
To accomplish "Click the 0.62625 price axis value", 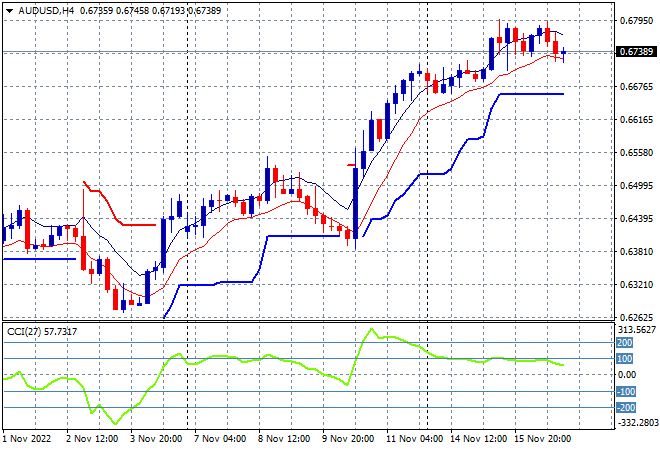I will [x=636, y=317].
